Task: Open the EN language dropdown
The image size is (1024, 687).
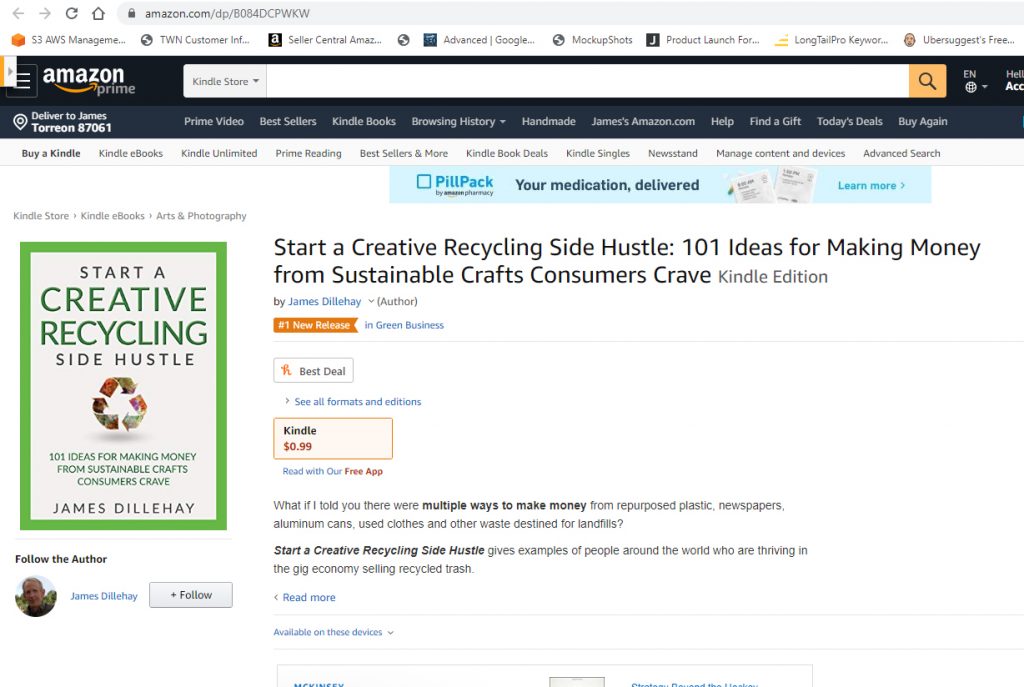Action: (976, 81)
